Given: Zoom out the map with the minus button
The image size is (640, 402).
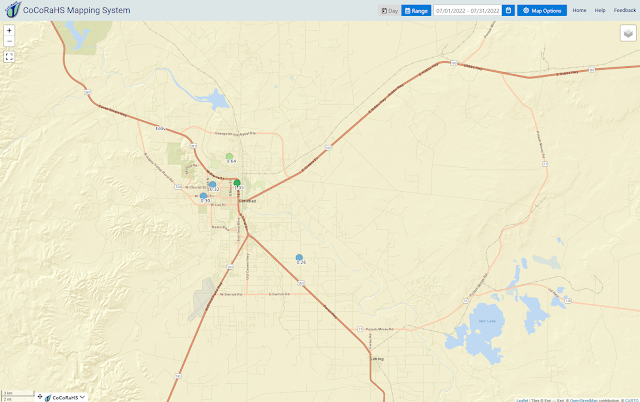Looking at the screenshot, I should point(9,41).
